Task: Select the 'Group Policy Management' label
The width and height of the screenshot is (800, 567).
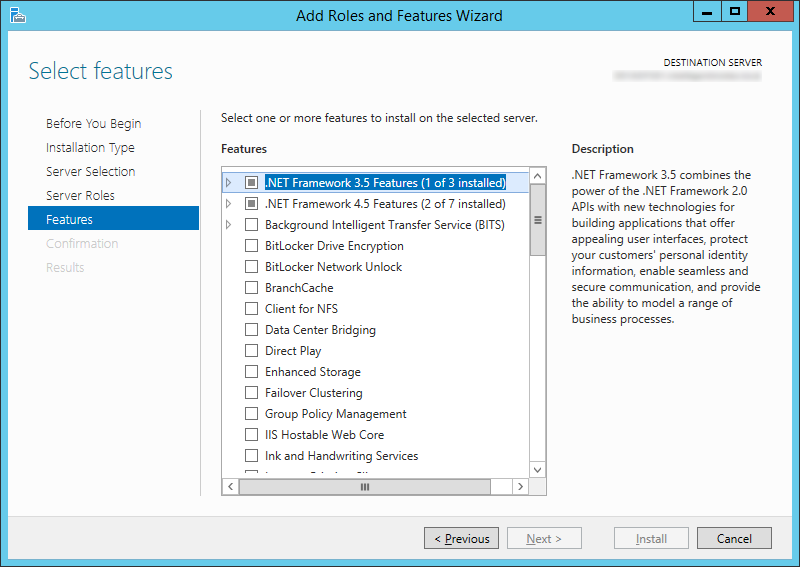Action: (336, 413)
